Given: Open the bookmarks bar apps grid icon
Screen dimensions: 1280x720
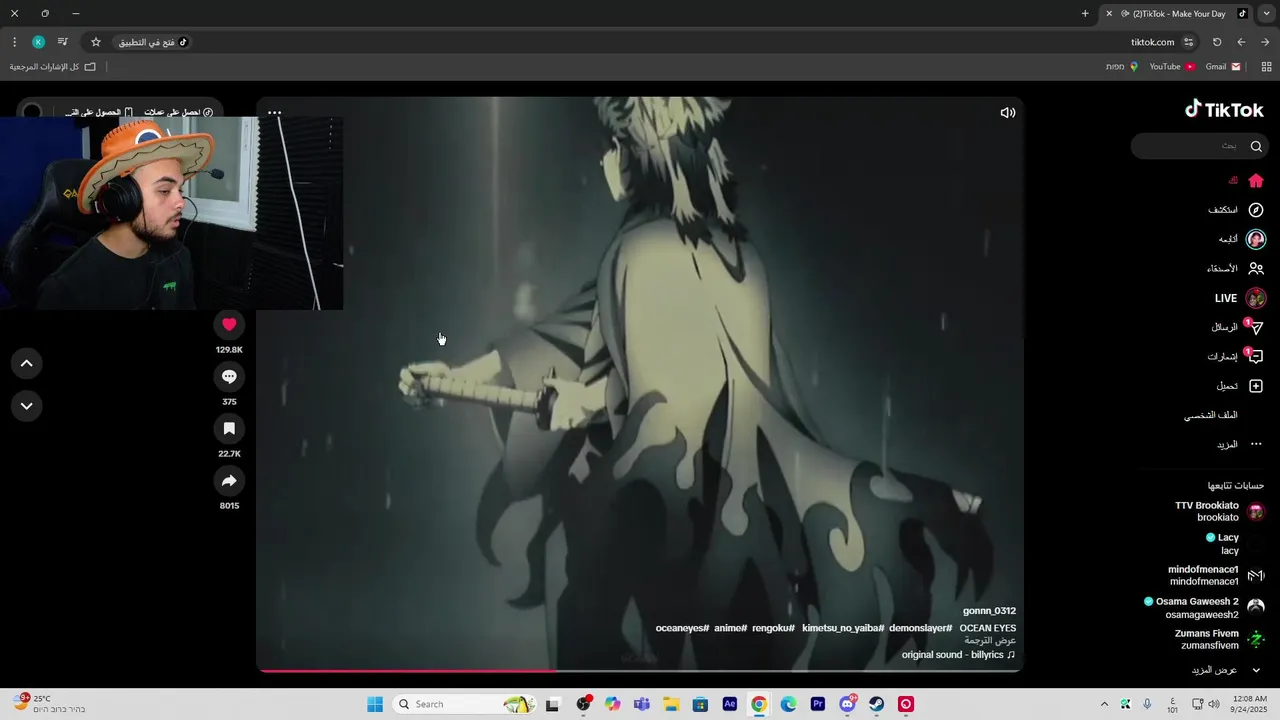Looking at the screenshot, I should [1266, 67].
